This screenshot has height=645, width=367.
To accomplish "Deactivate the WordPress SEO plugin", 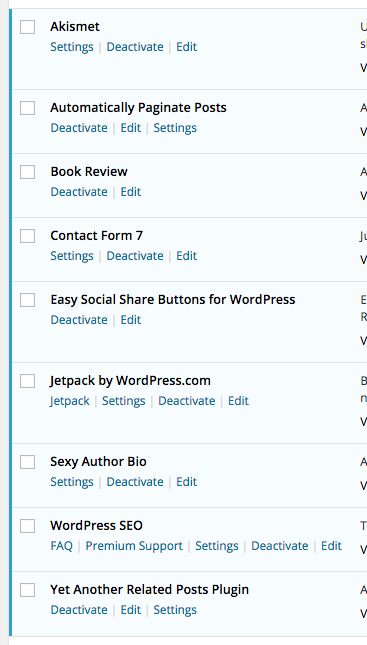I will (x=280, y=546).
